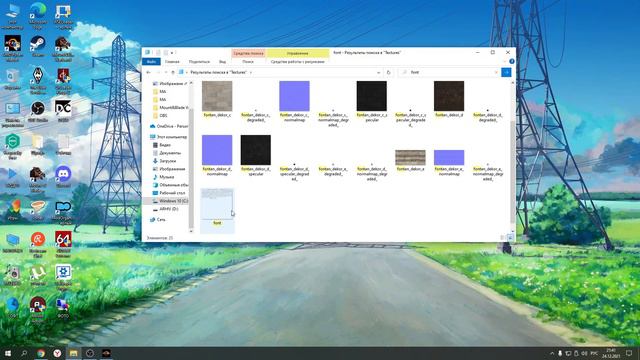Select Videos (Видео) in sidebar
The image size is (640, 360).
[x=162, y=145]
